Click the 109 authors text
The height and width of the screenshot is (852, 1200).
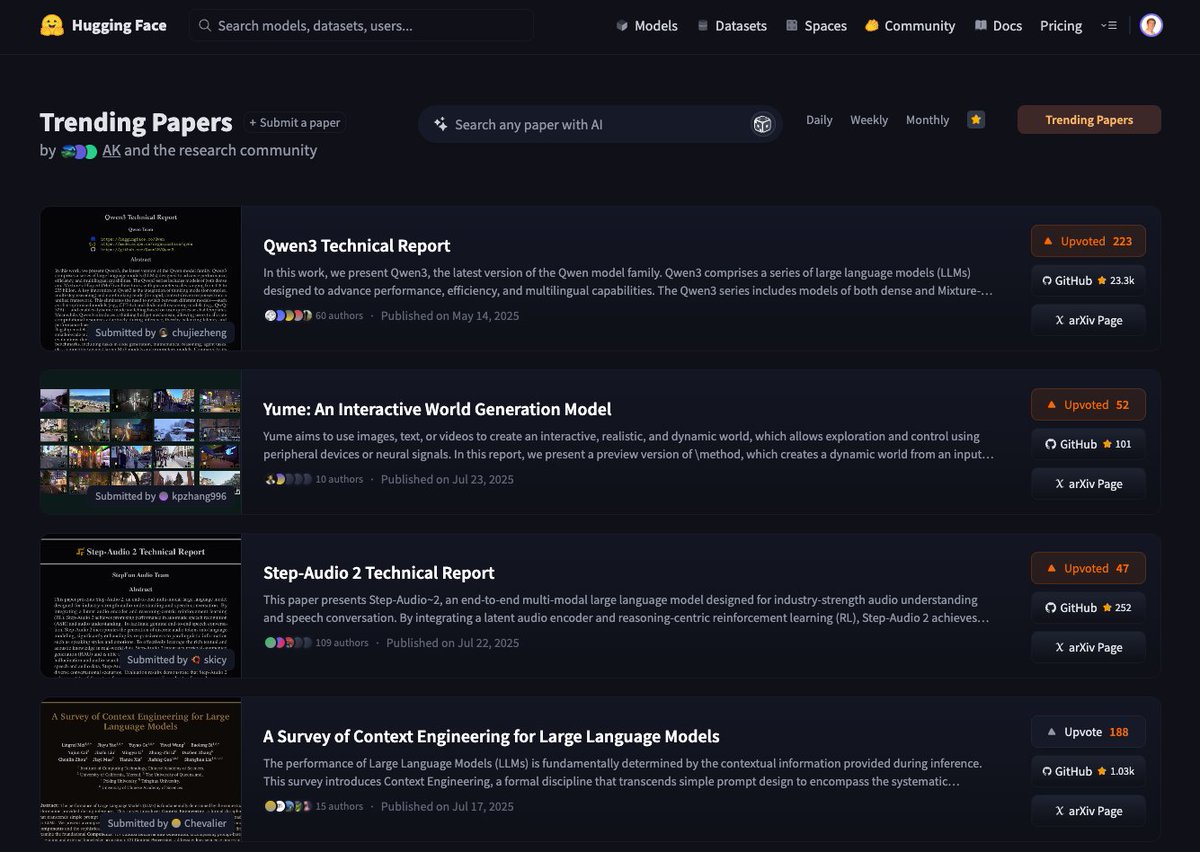pyautogui.click(x=342, y=643)
